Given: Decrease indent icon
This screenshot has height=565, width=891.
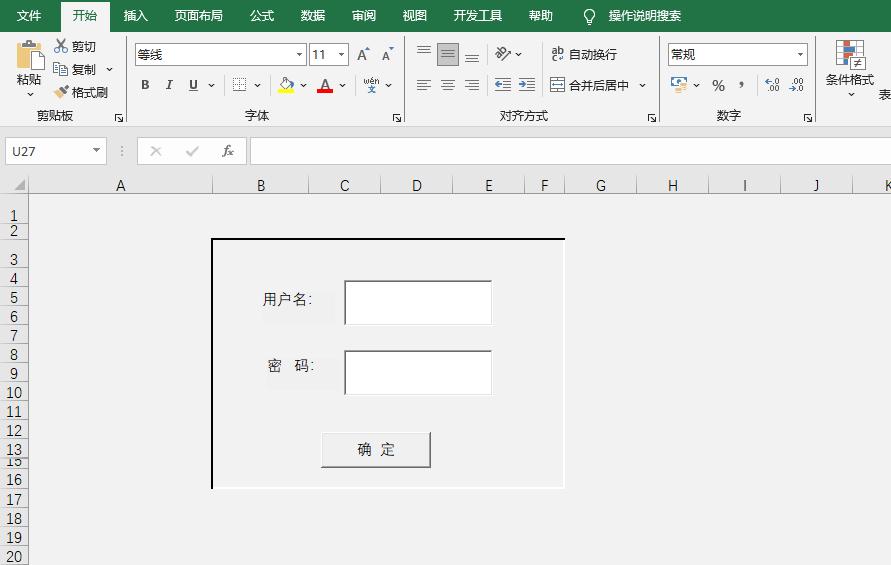Looking at the screenshot, I should pos(502,85).
